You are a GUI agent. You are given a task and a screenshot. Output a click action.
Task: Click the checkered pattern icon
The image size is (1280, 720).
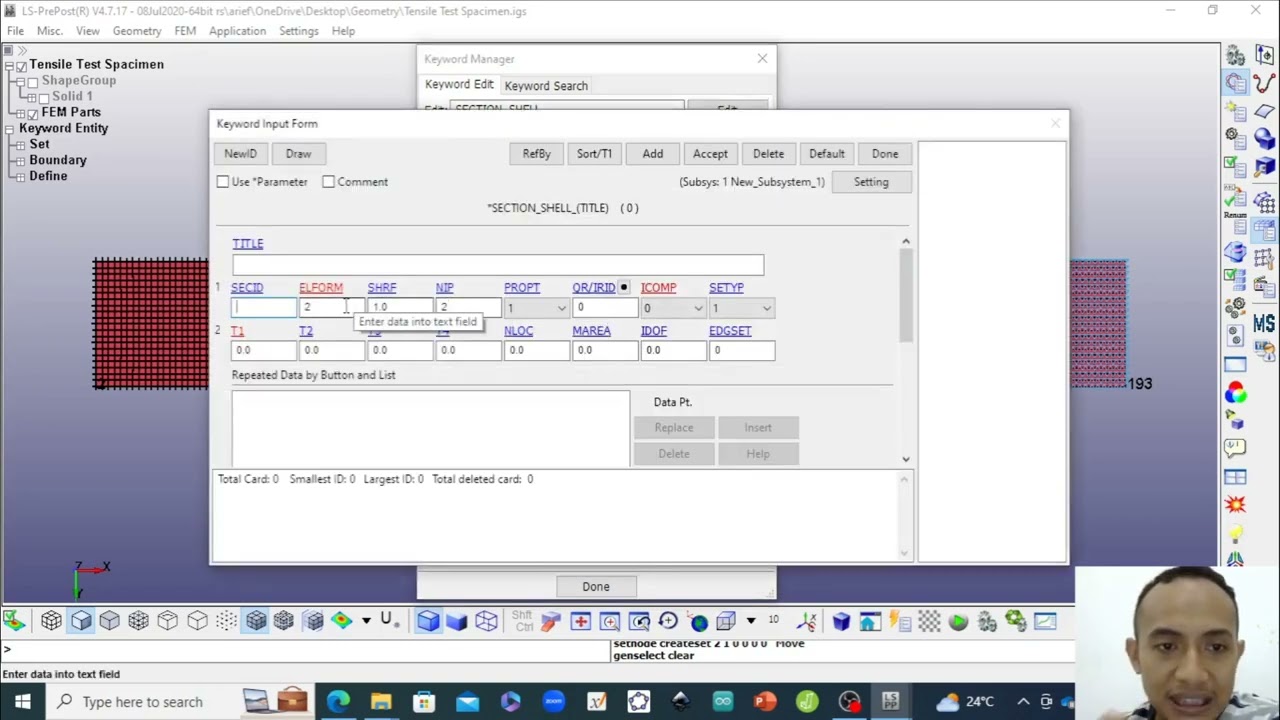[929, 622]
